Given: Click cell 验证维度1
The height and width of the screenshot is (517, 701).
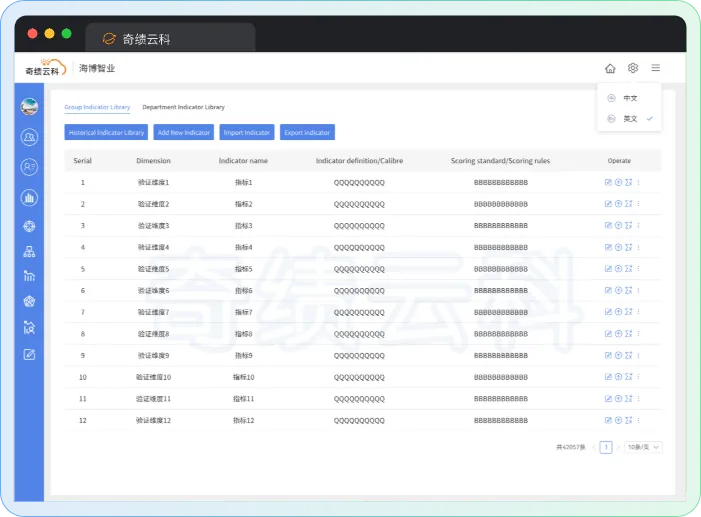Looking at the screenshot, I should 153,182.
